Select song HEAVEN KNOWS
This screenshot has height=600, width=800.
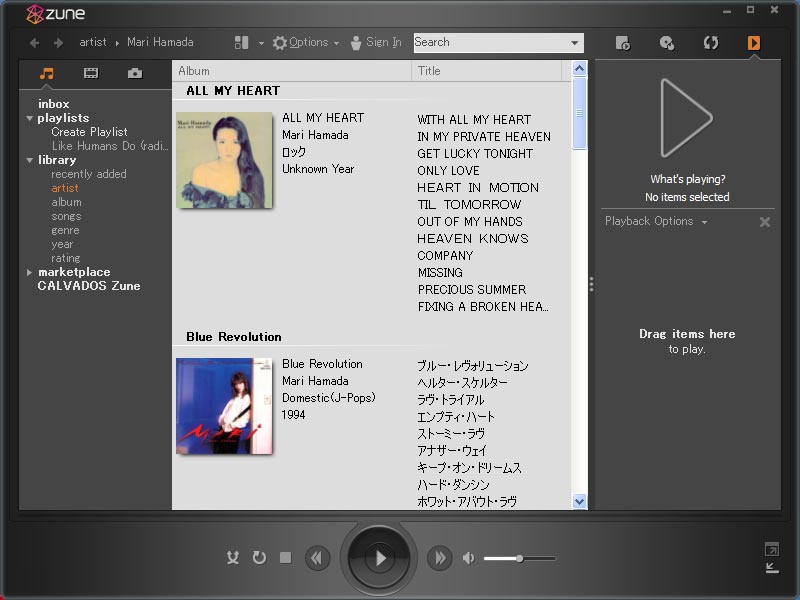(x=472, y=239)
